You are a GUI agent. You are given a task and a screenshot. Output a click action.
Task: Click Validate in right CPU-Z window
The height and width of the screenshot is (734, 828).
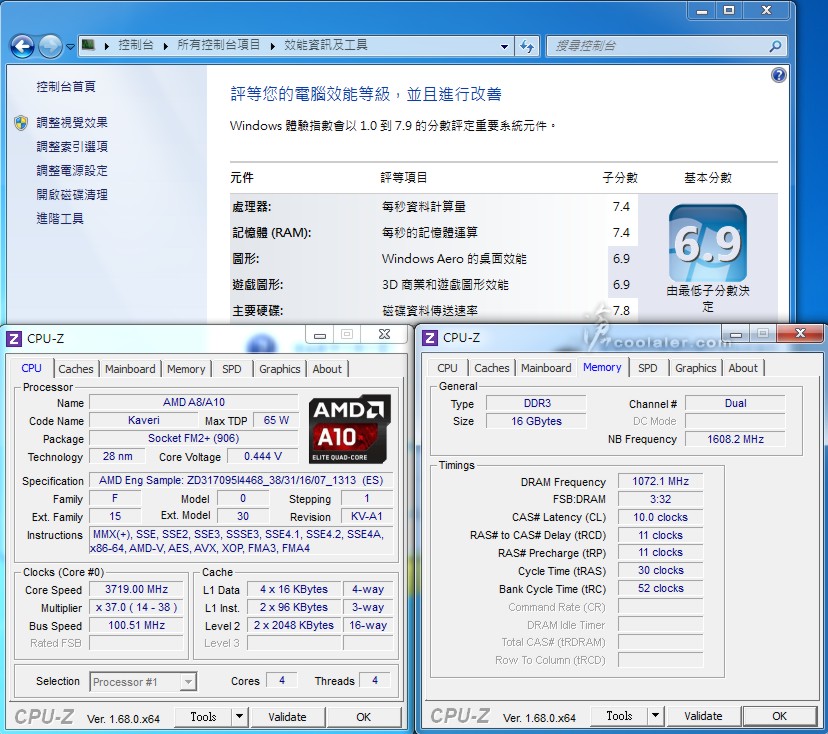coord(703,716)
